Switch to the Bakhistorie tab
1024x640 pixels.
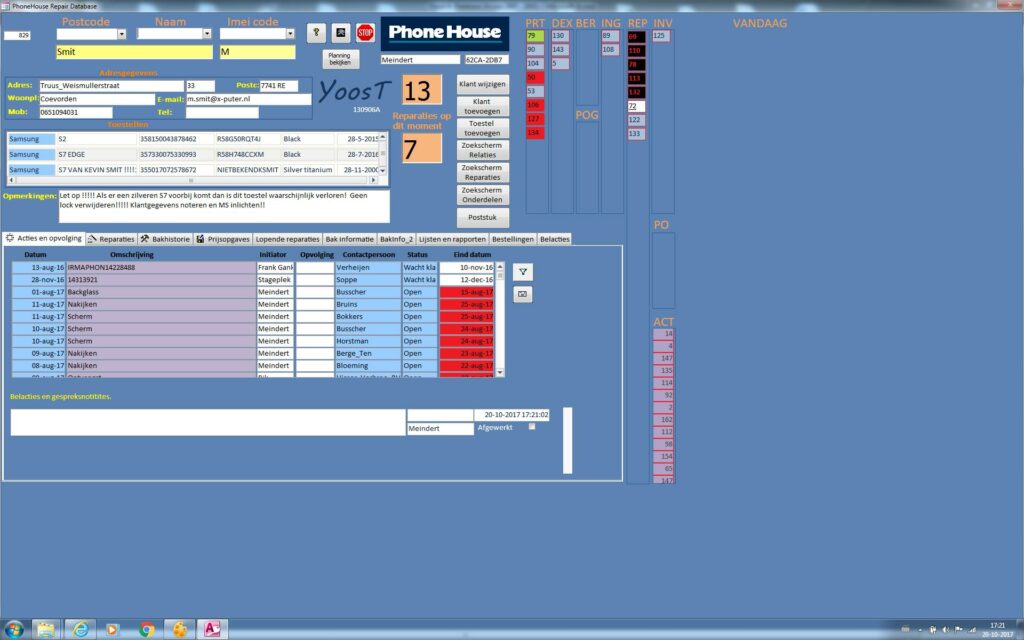click(165, 239)
